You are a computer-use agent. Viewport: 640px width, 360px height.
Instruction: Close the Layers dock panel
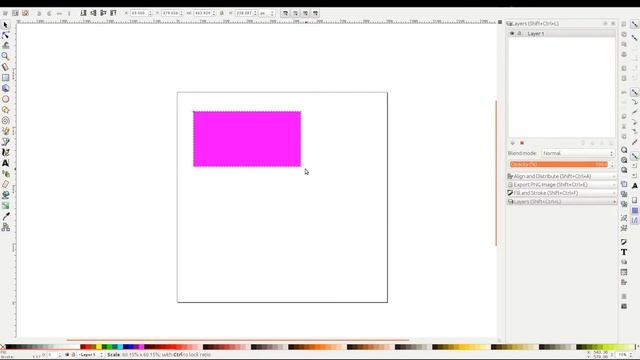613,24
